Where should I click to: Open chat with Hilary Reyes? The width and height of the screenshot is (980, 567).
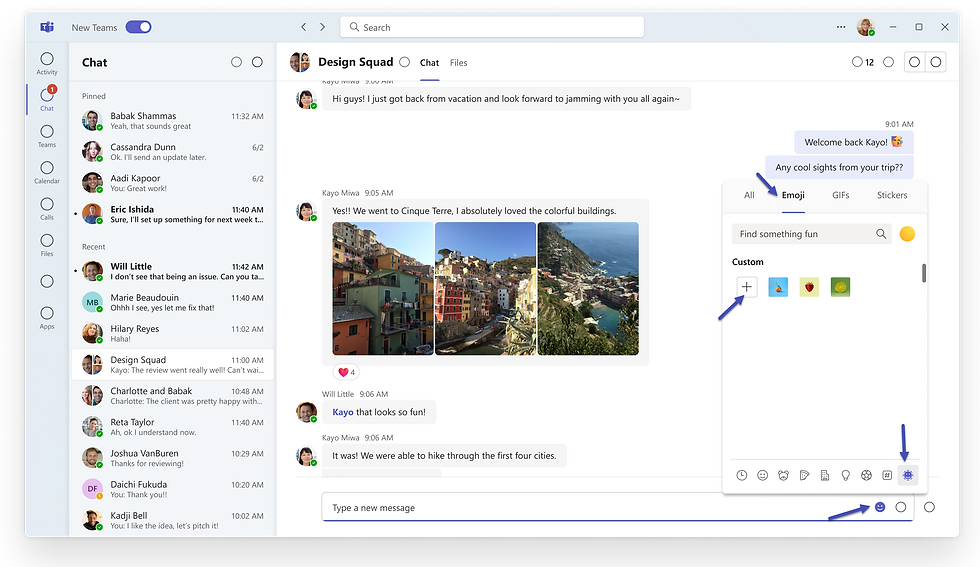tap(172, 334)
